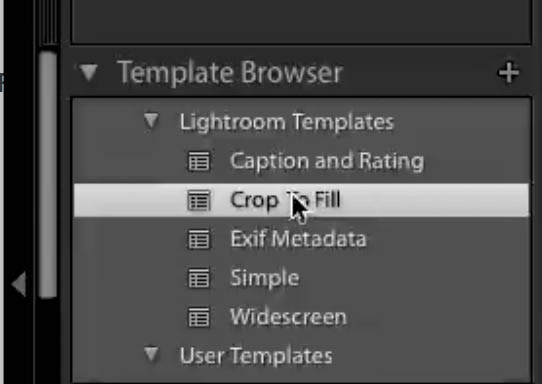
Task: Click the dark preview area above Template Browser
Action: coord(301,21)
